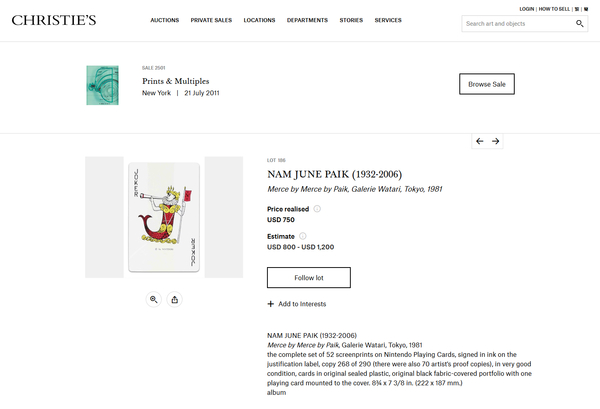
Task: Click Price realised info icon
Action: (317, 208)
